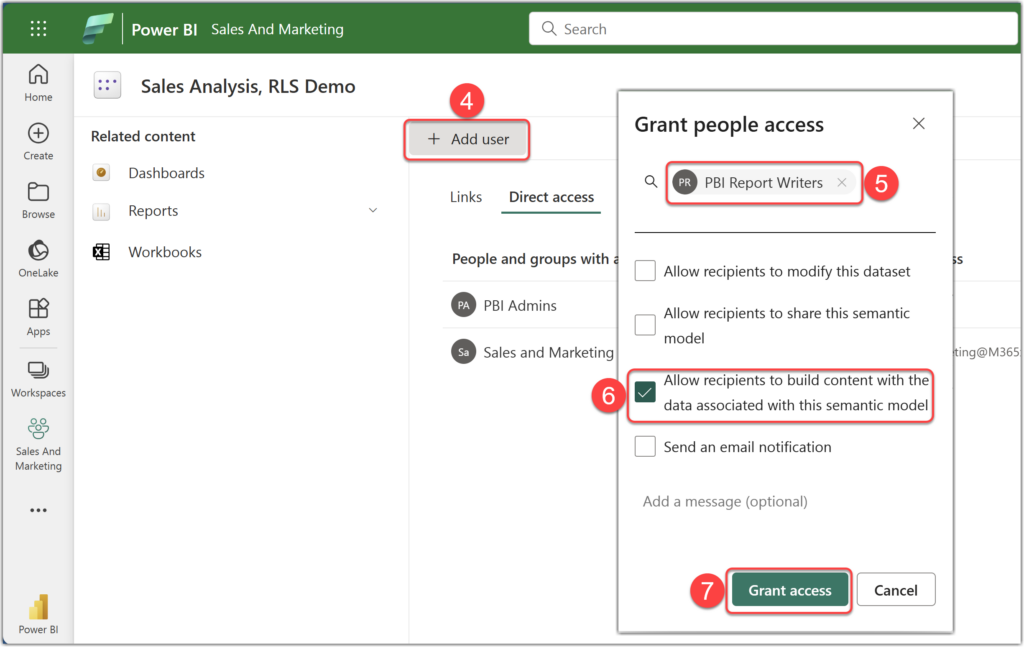Click the Fabric logo in header
This screenshot has height=647, width=1024.
98,29
